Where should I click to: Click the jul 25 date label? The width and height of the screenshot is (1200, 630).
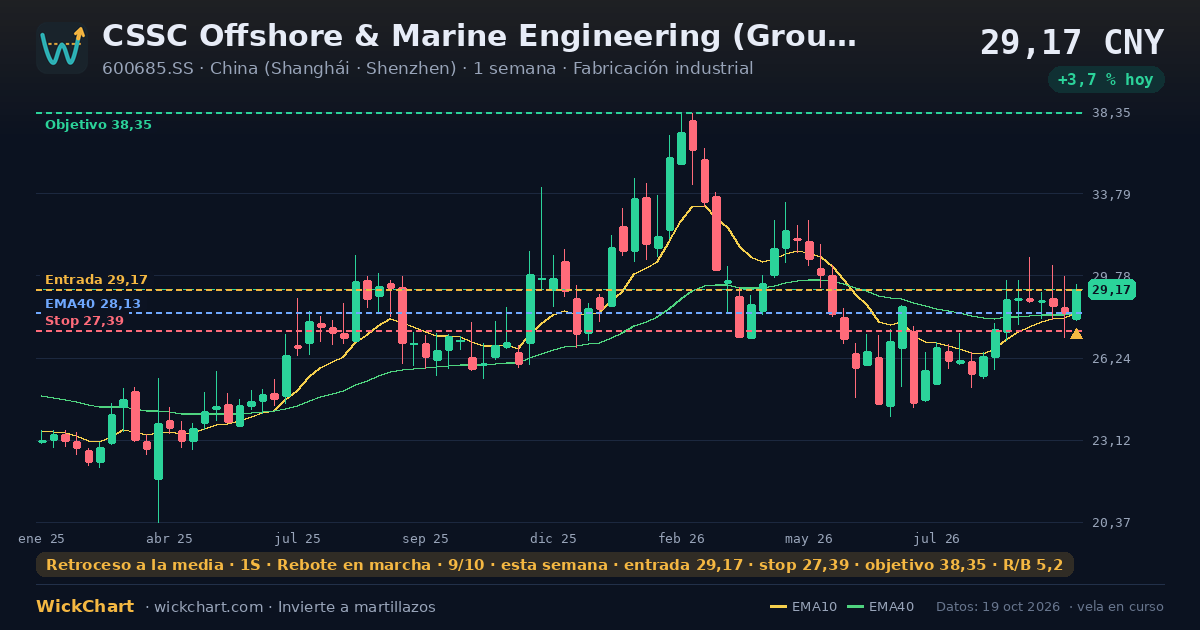(298, 538)
